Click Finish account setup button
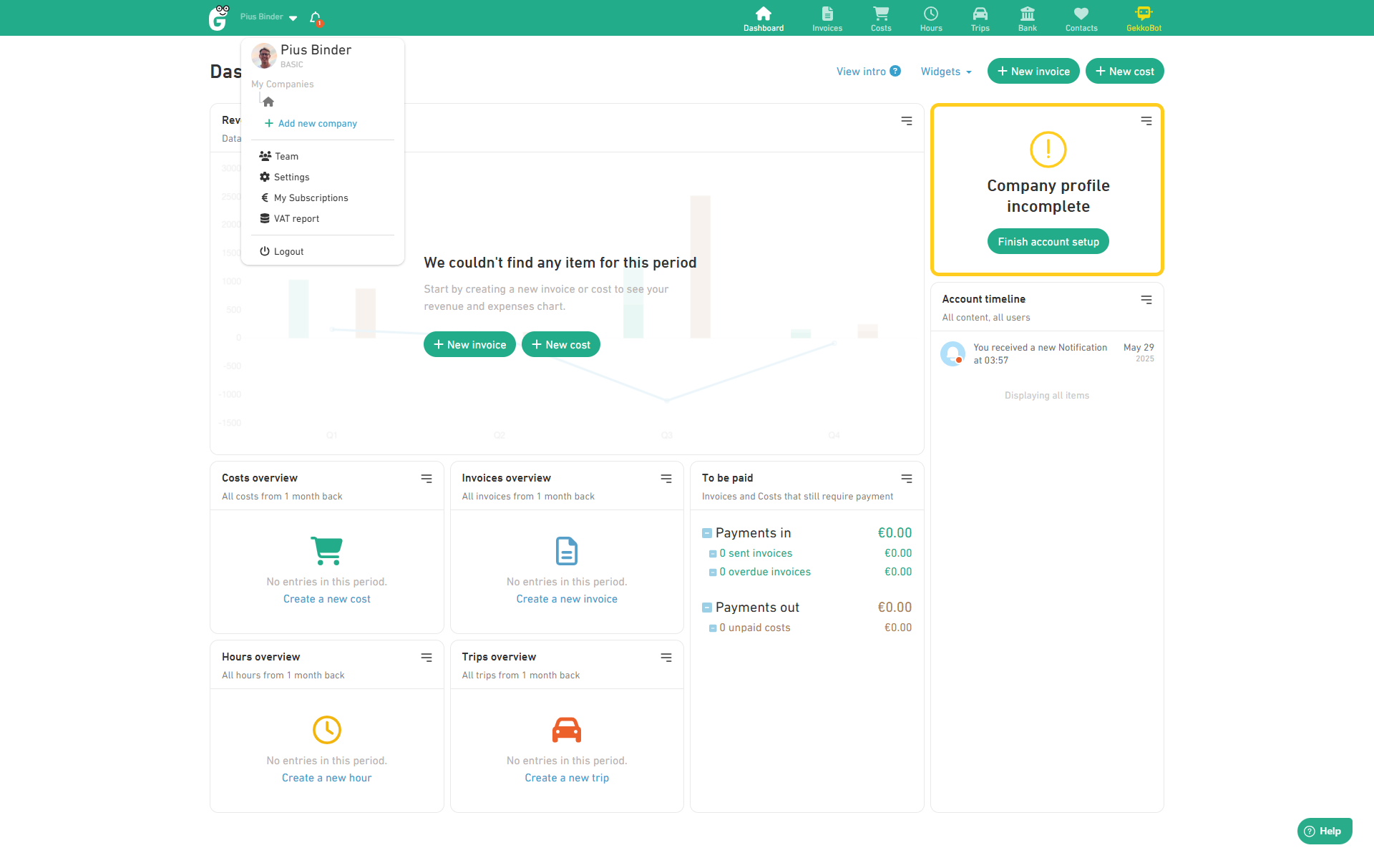 (1048, 242)
